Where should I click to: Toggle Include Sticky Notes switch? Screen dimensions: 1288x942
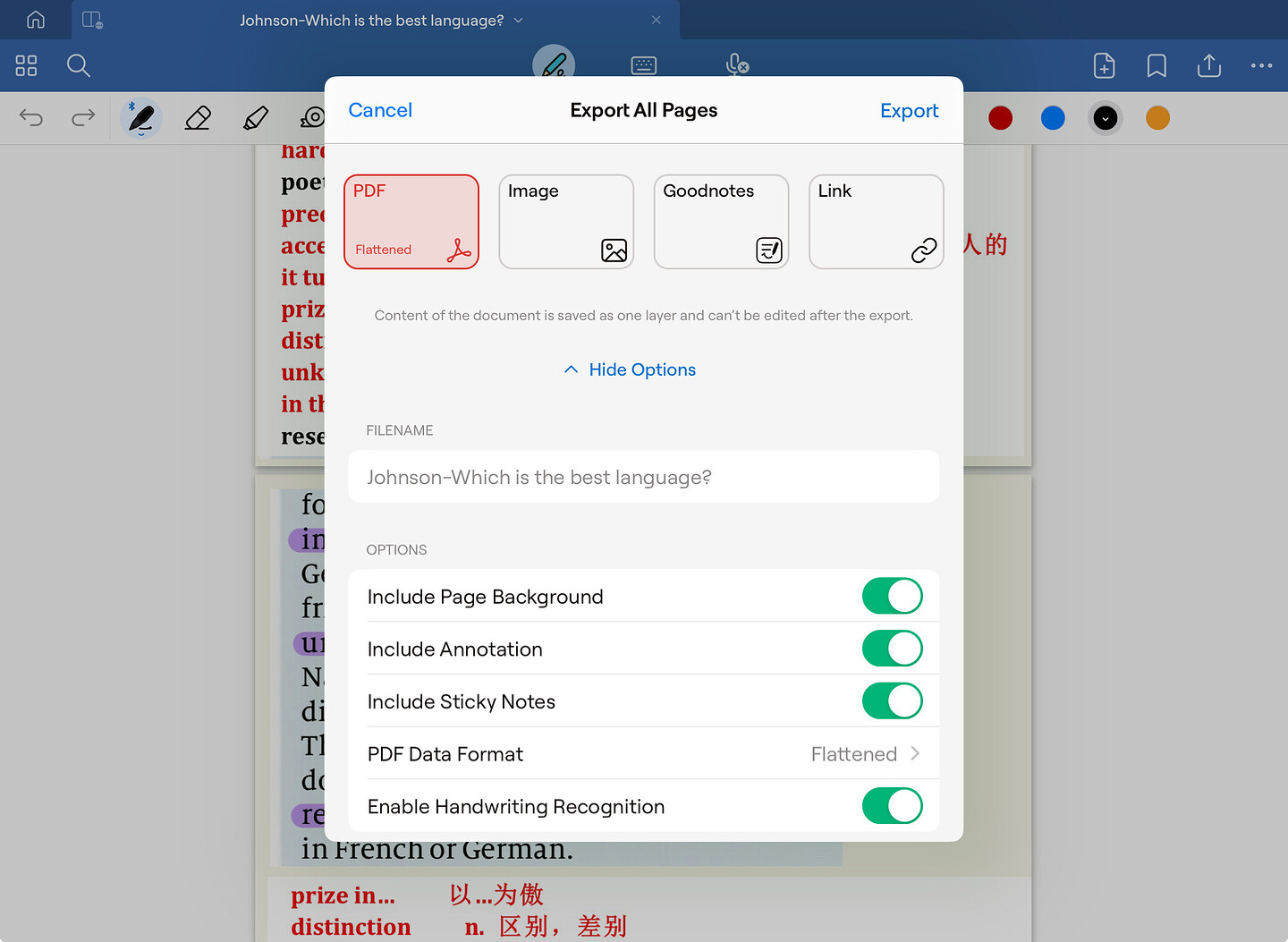point(892,701)
